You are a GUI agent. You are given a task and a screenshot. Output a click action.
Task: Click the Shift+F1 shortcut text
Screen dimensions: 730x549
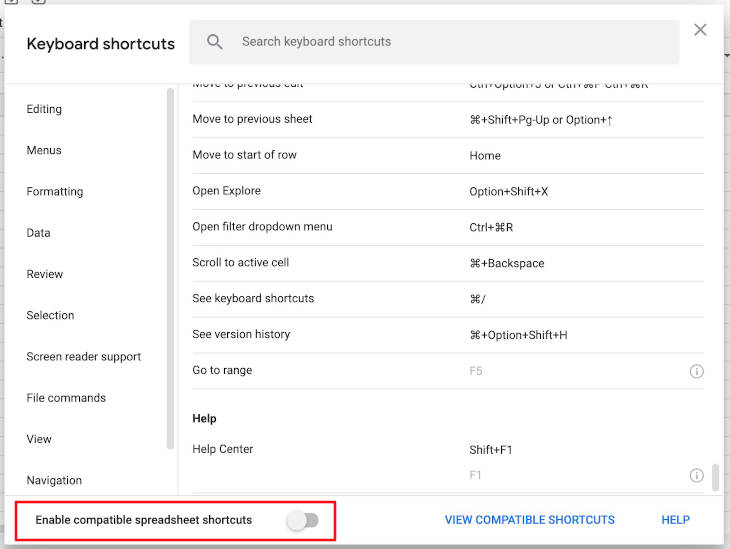[491, 450]
